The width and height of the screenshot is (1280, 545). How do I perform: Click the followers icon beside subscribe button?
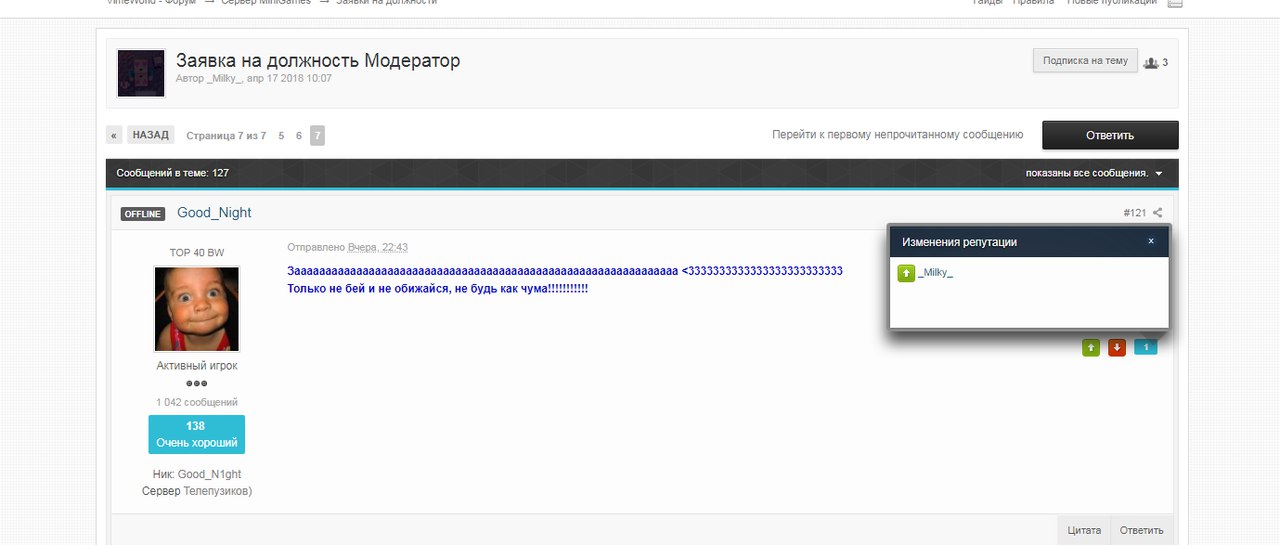tap(1151, 62)
